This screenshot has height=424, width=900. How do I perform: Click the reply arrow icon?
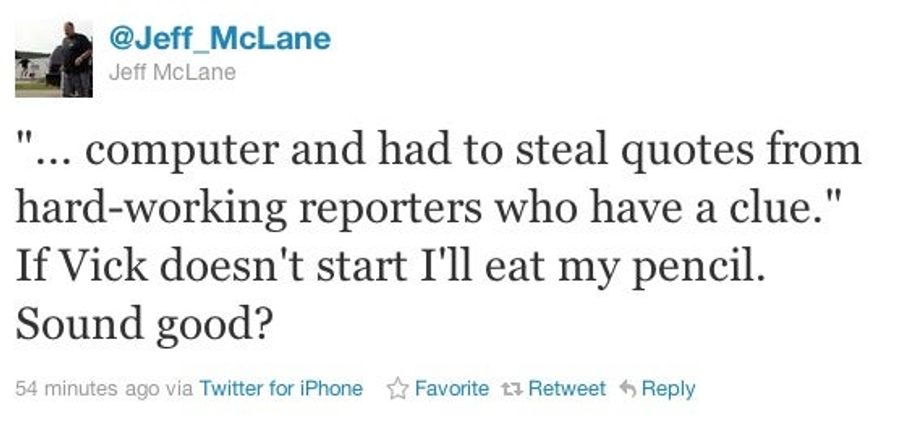click(x=628, y=389)
